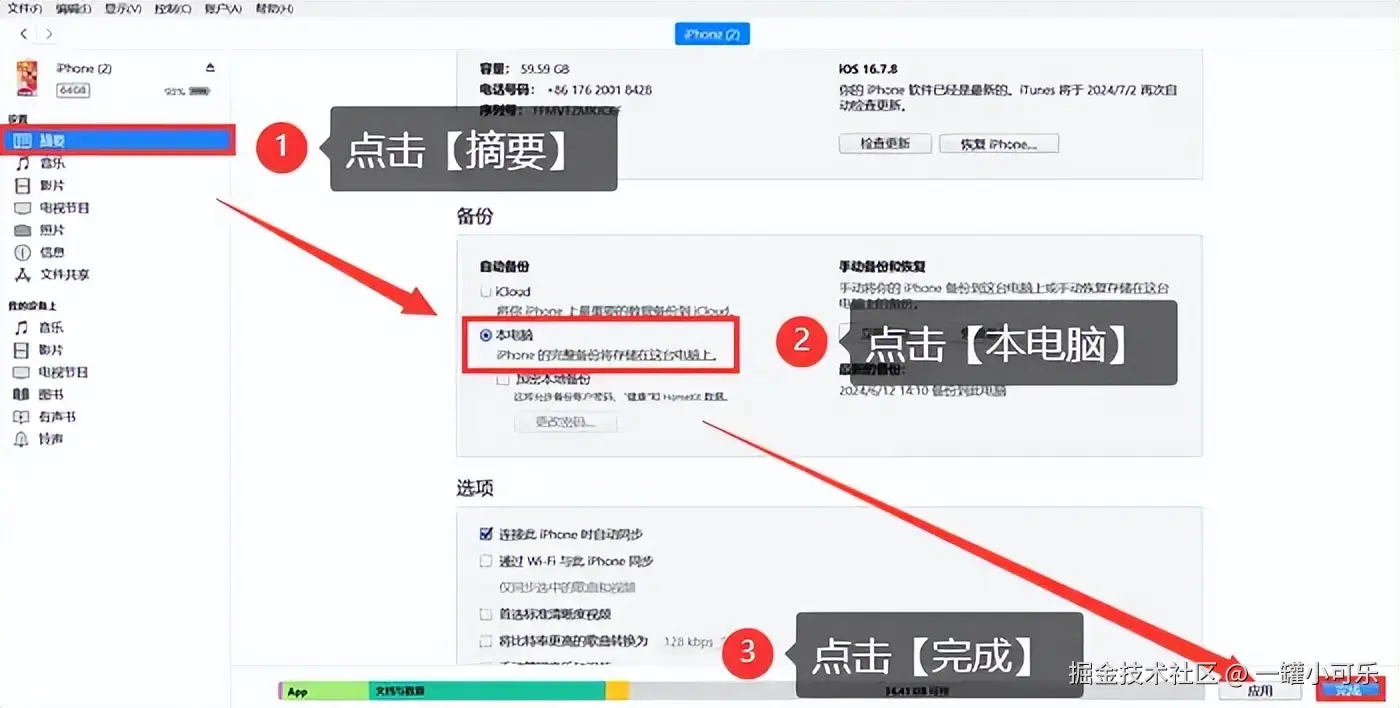This screenshot has width=1400, height=708.
Task: Eject the iPhone (2) device
Action: (x=210, y=68)
